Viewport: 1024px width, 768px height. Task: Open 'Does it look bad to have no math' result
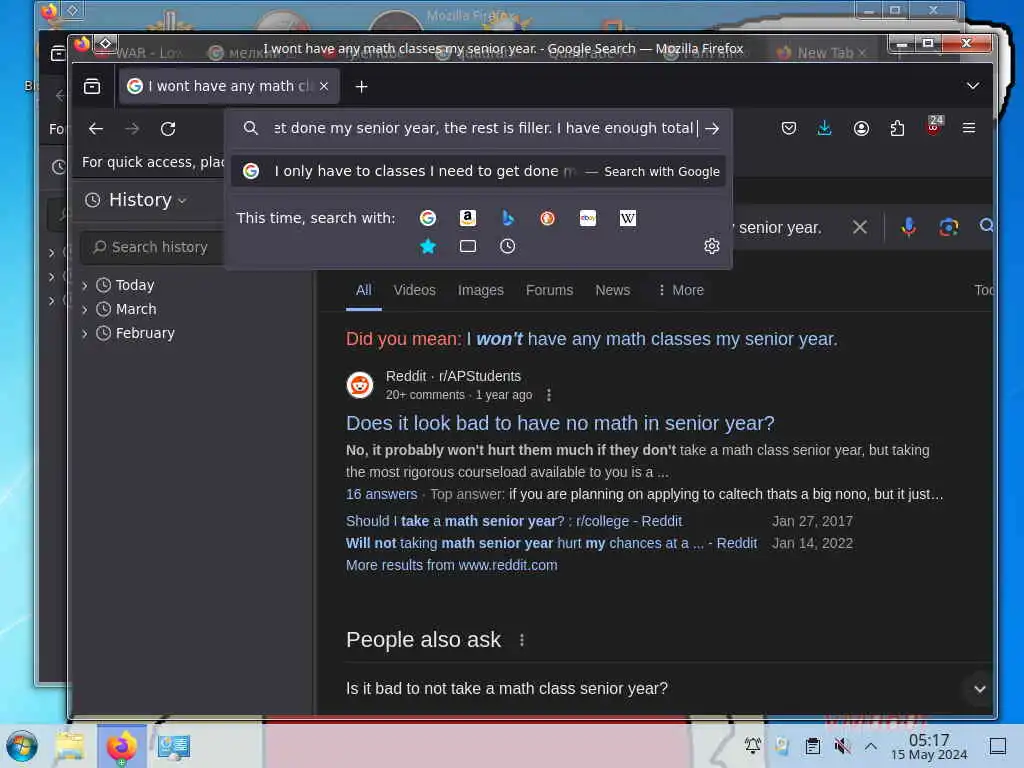pos(560,423)
